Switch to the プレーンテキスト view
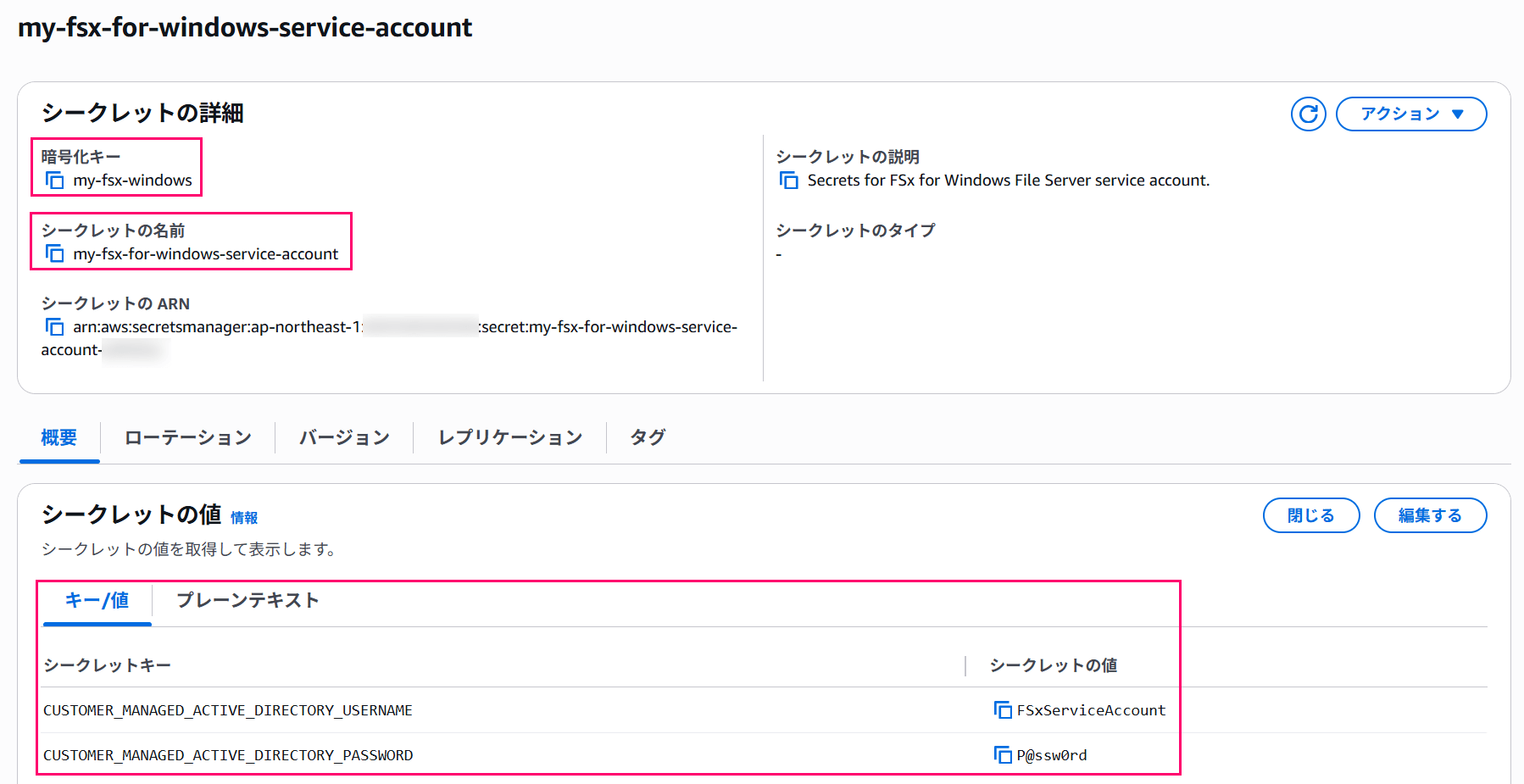Screen dimensions: 1524x784 point(248,600)
